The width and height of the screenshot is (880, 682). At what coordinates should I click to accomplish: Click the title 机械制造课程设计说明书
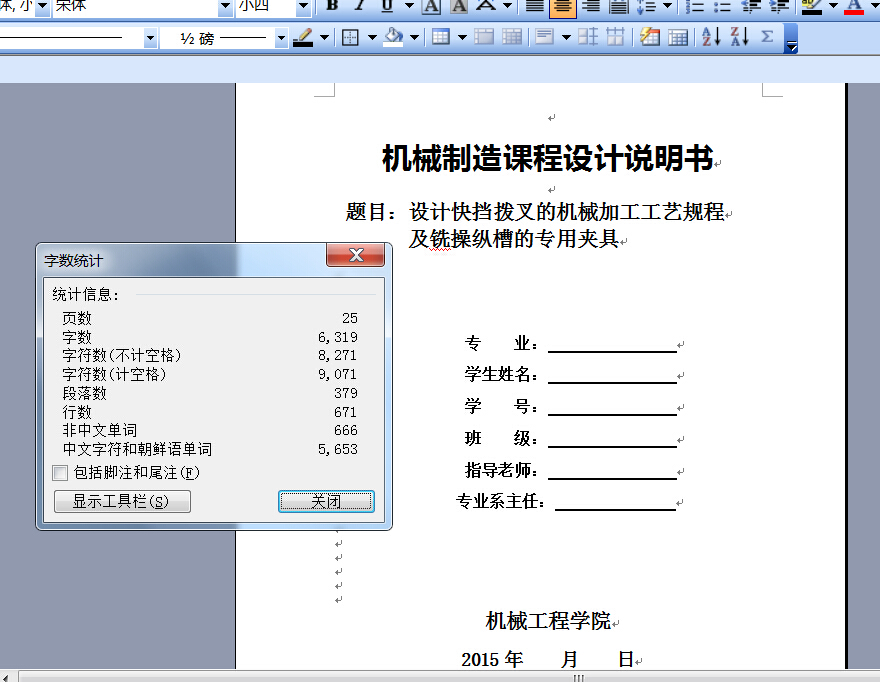point(548,158)
